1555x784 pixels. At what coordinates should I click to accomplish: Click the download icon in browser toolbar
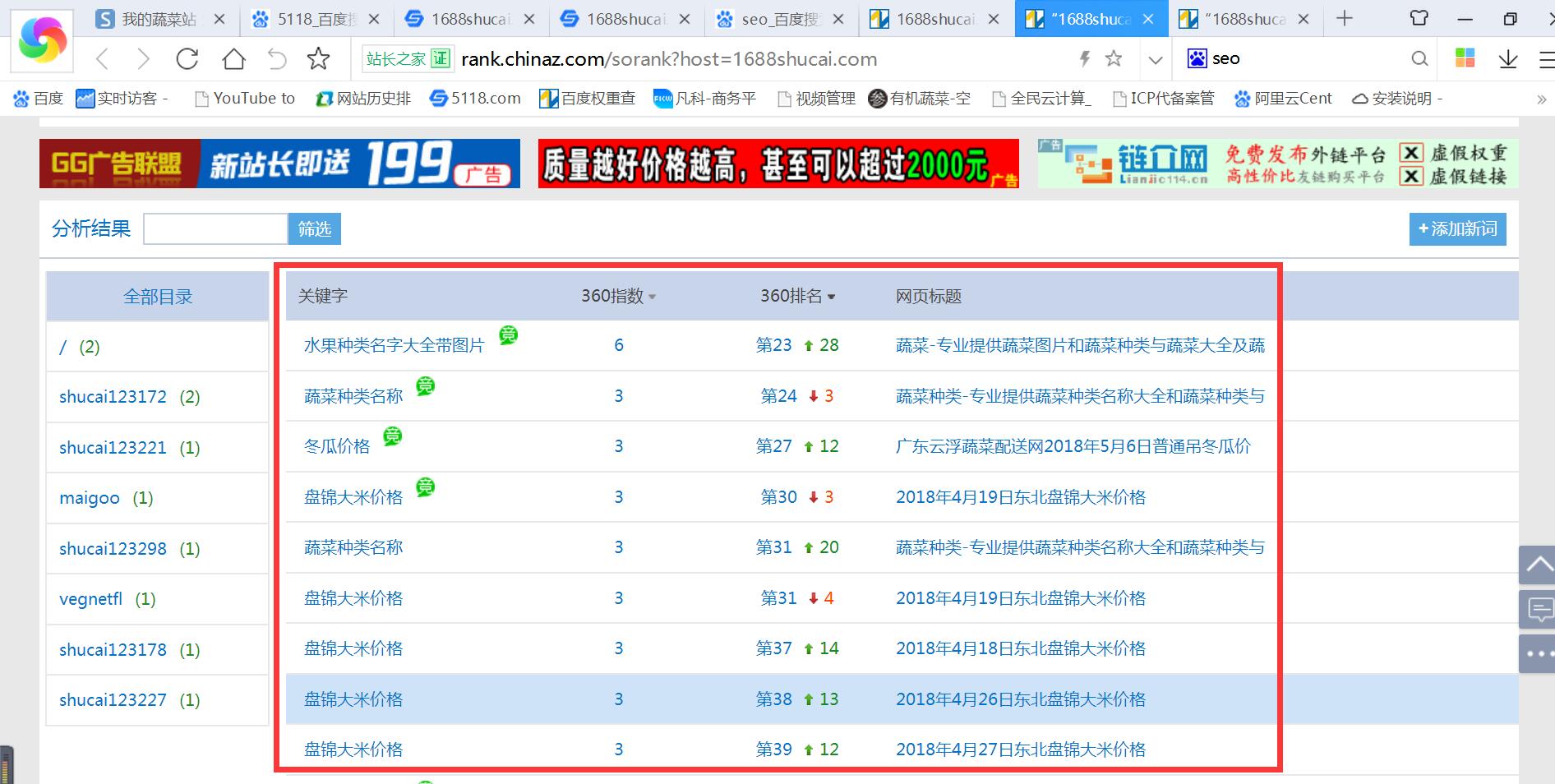(x=1508, y=58)
